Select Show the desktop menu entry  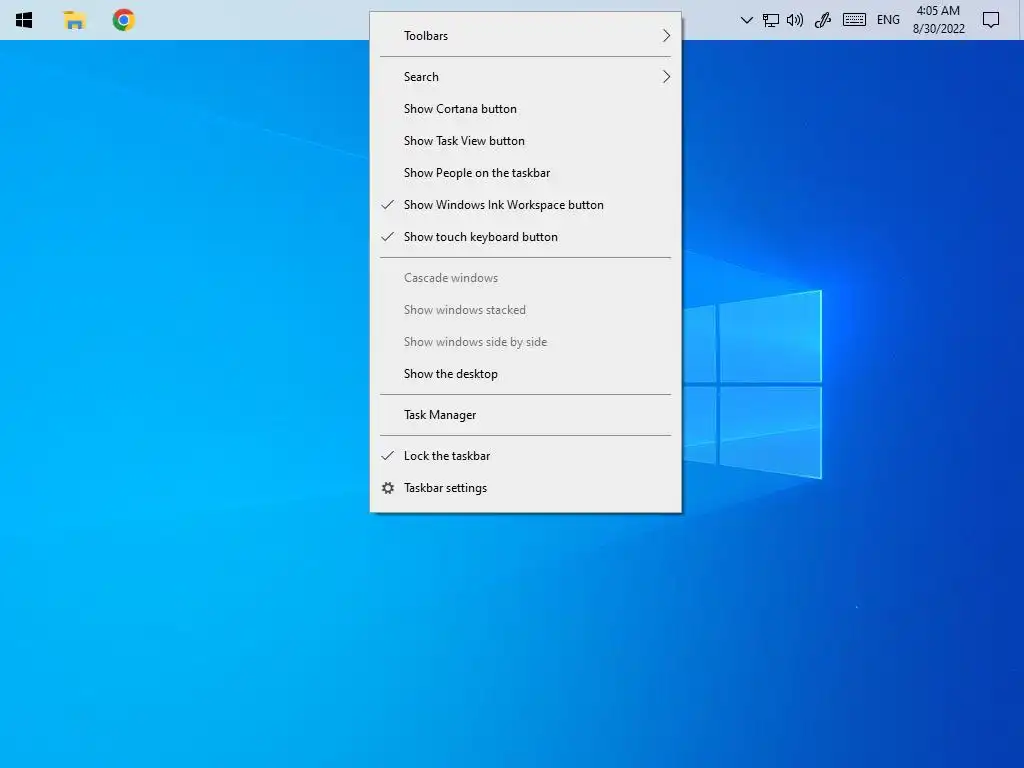[x=526, y=374]
